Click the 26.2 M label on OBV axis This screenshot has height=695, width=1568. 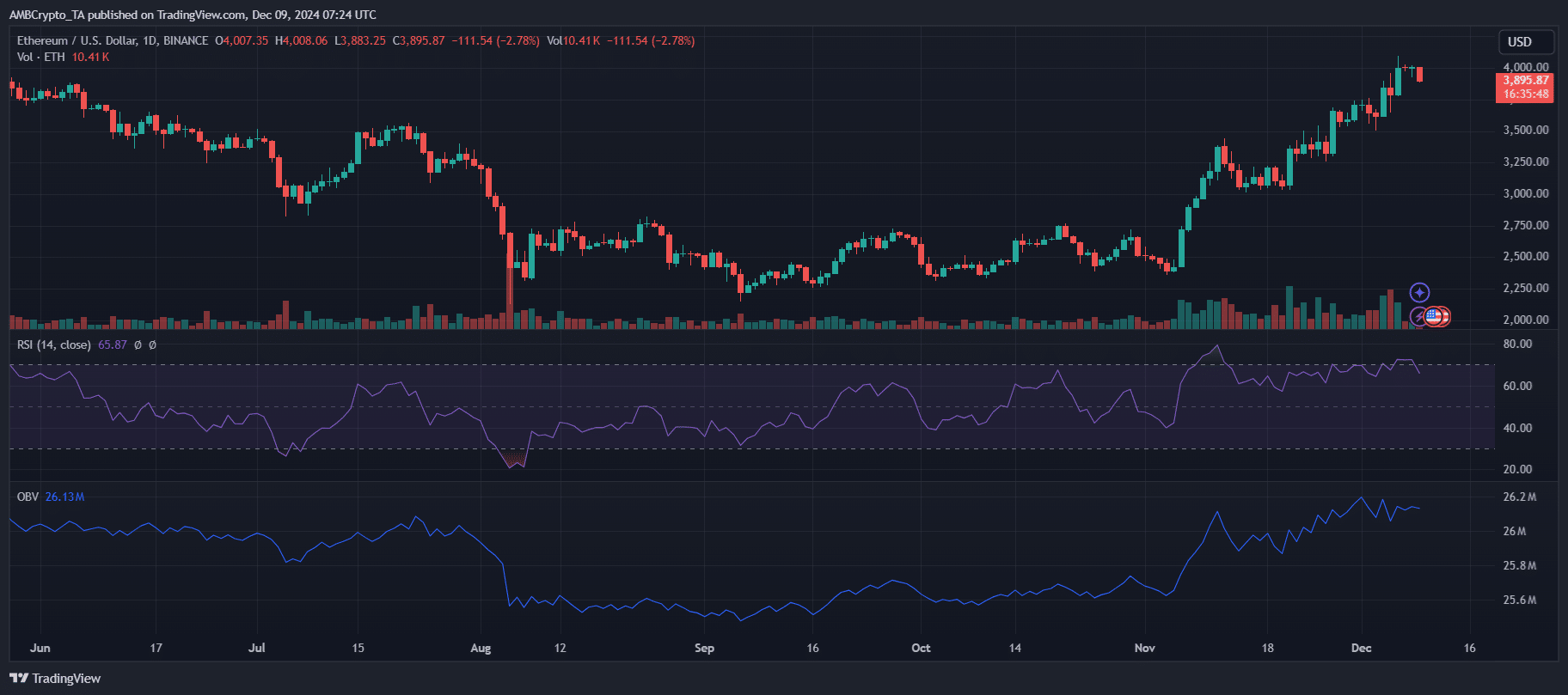point(1519,497)
